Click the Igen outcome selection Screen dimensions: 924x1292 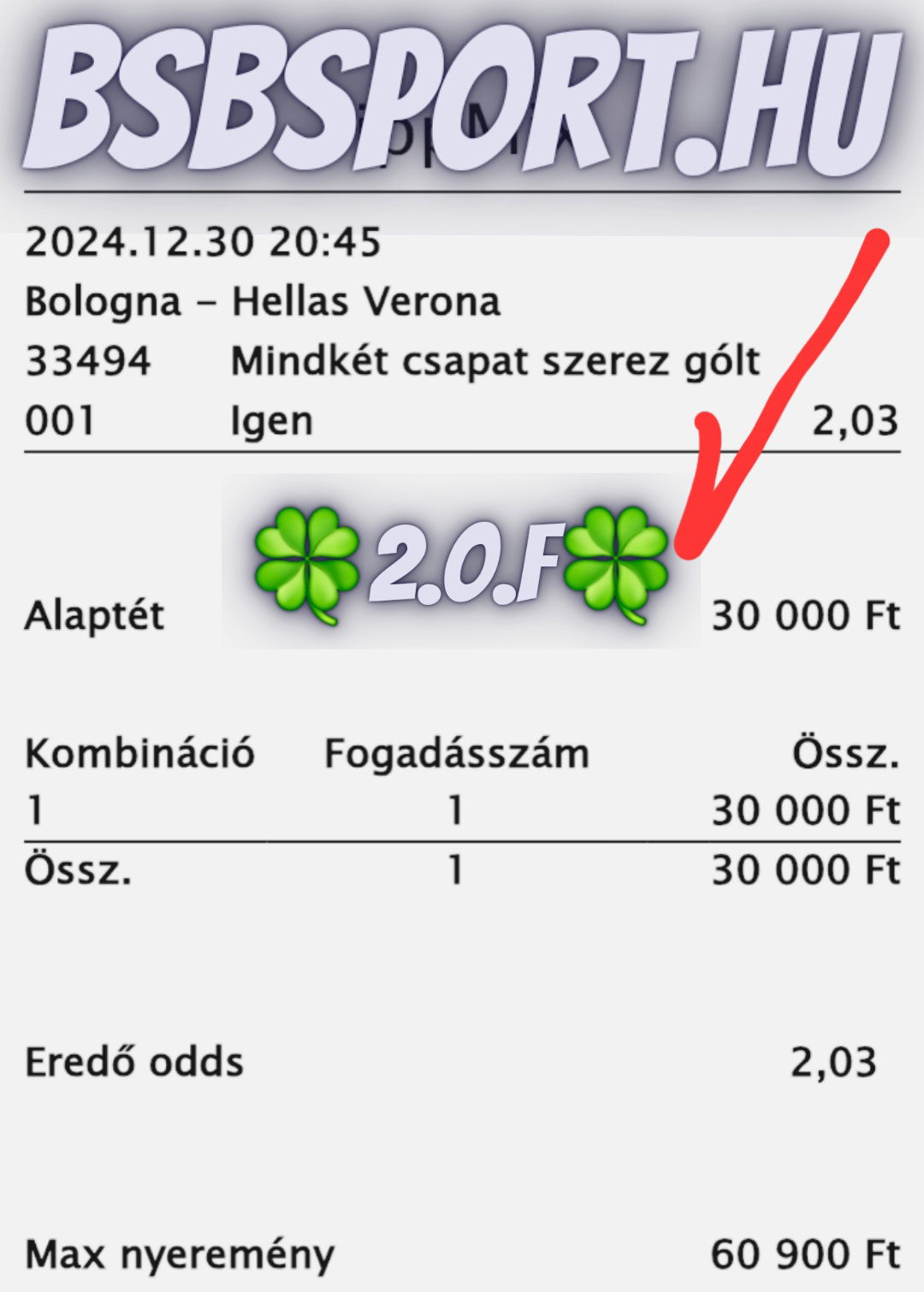[x=272, y=422]
